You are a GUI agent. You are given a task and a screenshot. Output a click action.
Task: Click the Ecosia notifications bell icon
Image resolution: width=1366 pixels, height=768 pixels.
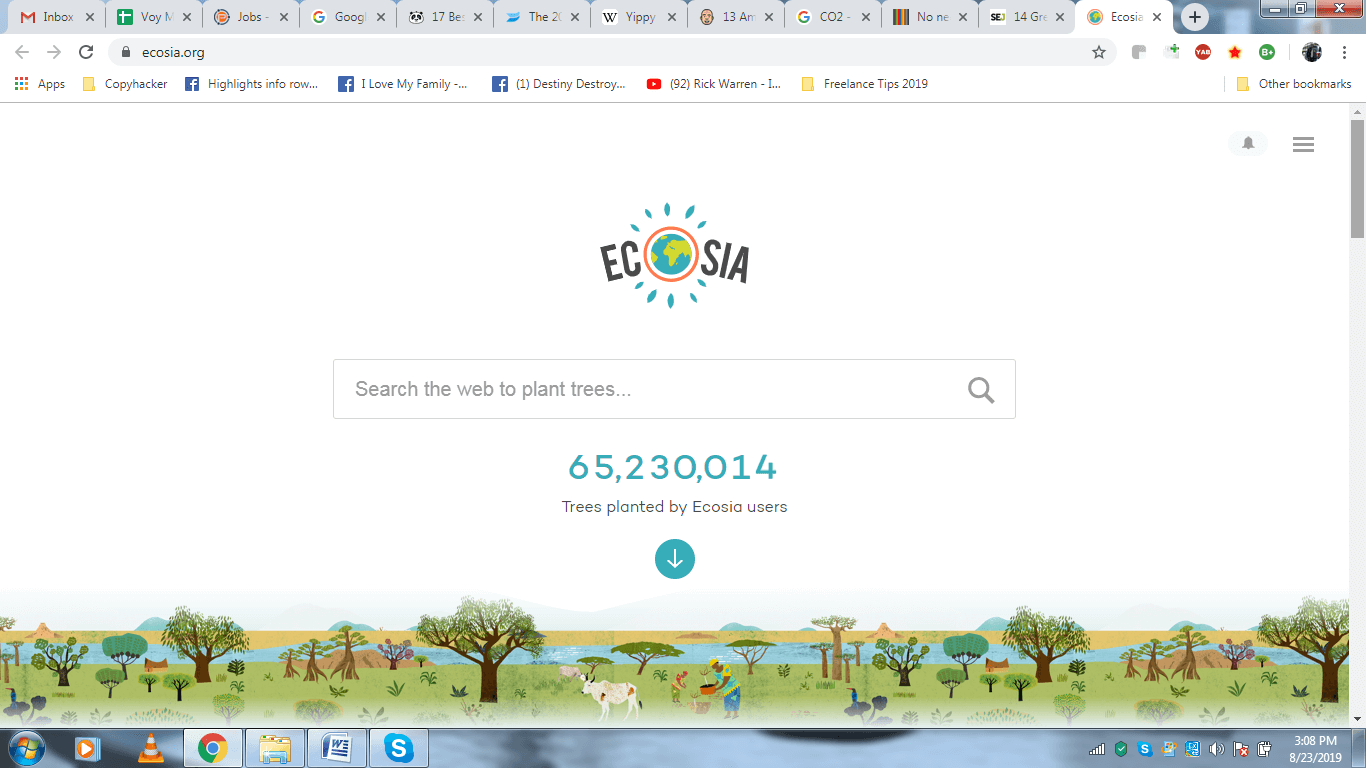point(1248,144)
